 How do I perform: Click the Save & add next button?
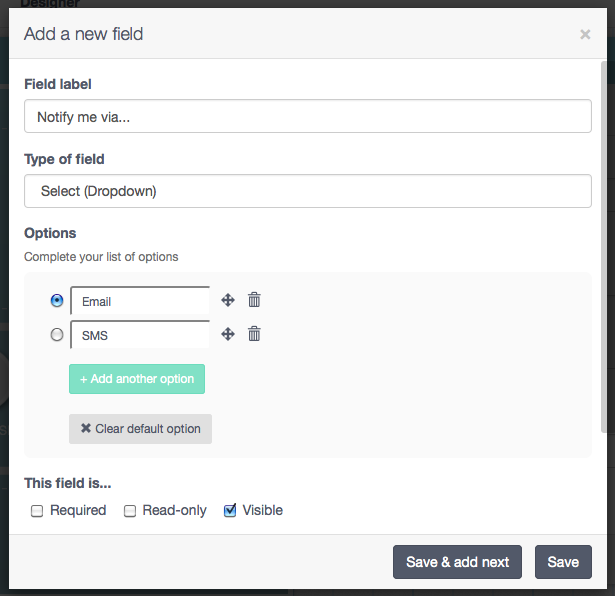[457, 562]
